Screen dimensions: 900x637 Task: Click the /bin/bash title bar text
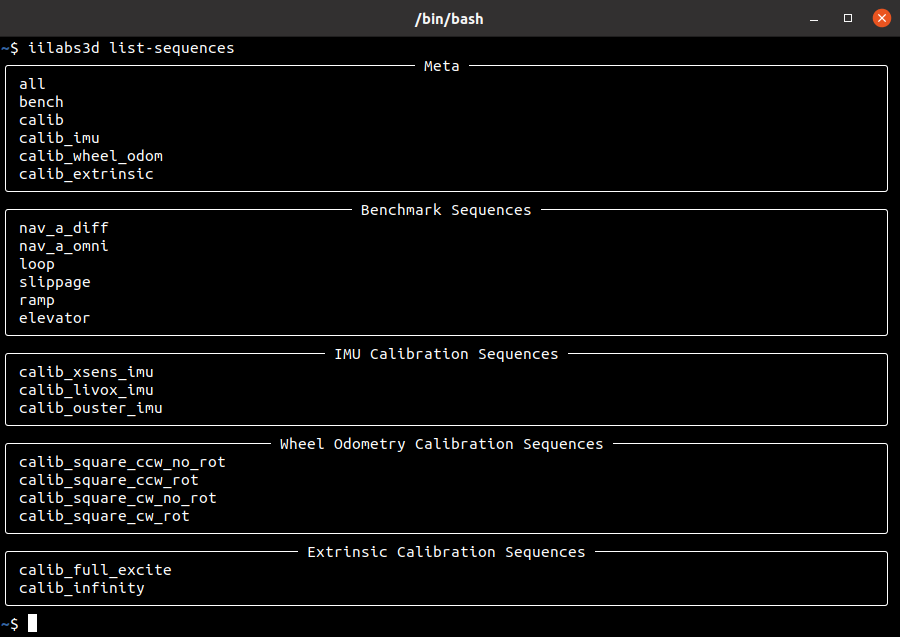tap(449, 18)
